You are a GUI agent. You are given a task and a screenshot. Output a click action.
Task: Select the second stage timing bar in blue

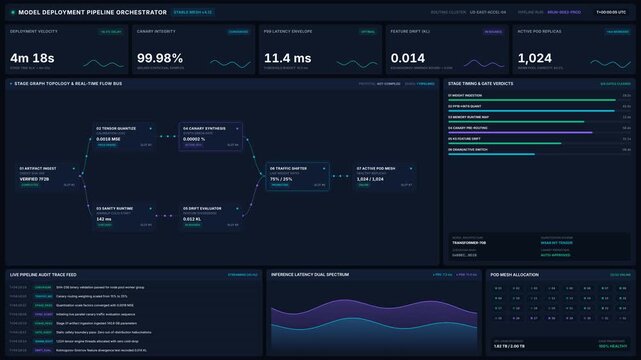point(540,111)
